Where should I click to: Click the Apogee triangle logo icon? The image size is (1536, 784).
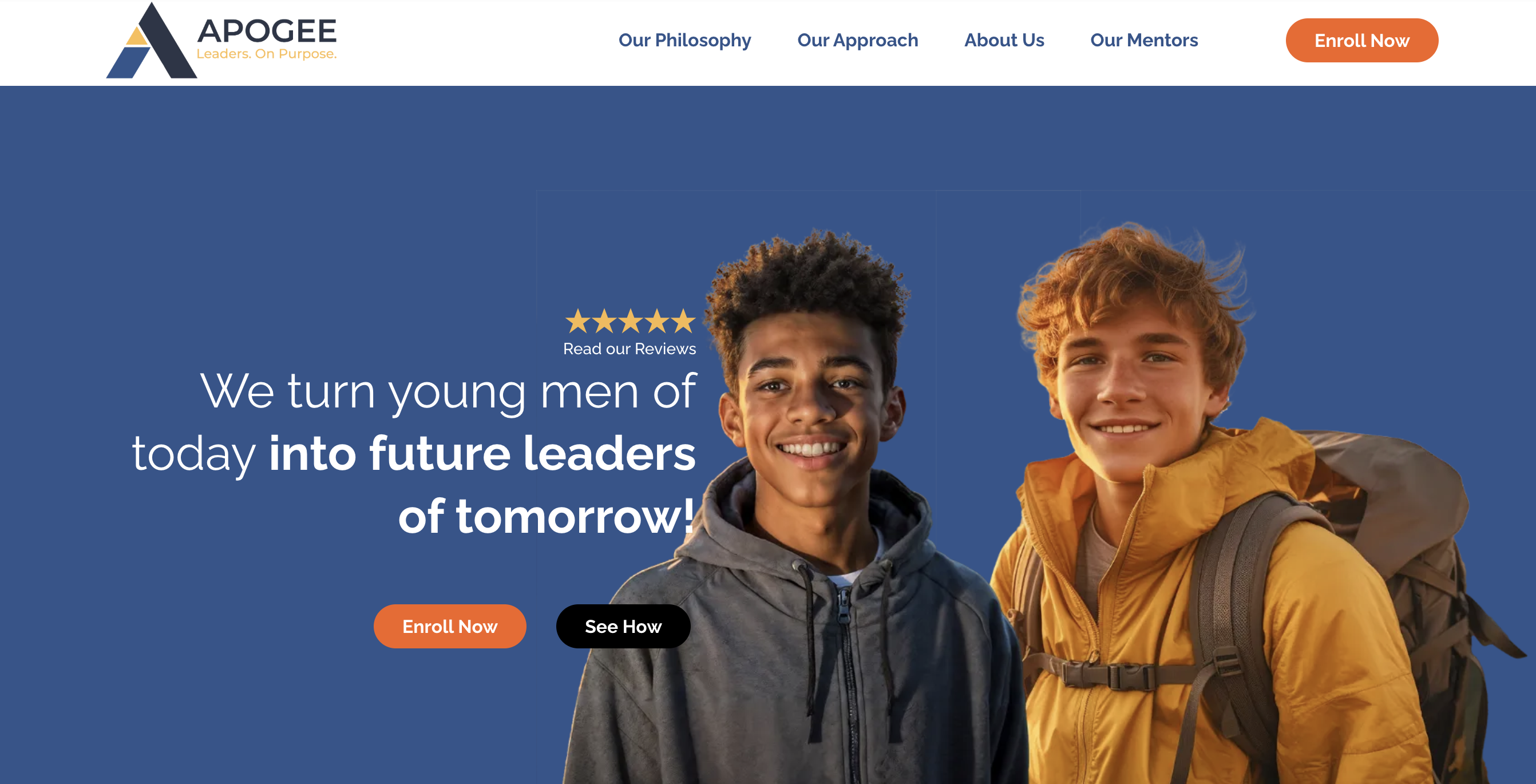tap(152, 41)
